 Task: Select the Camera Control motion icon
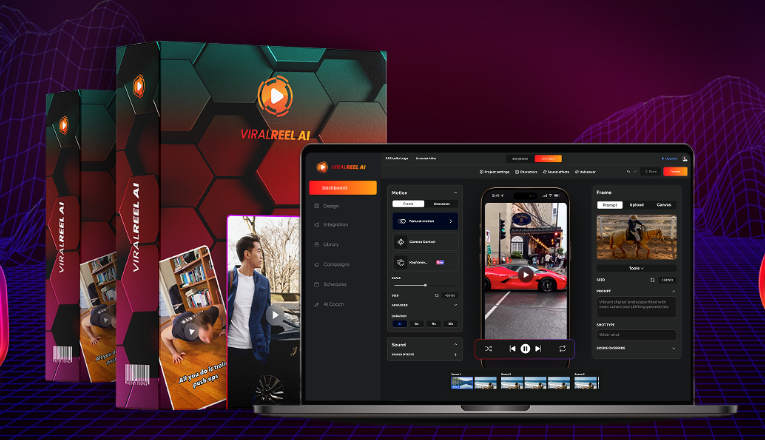401,242
